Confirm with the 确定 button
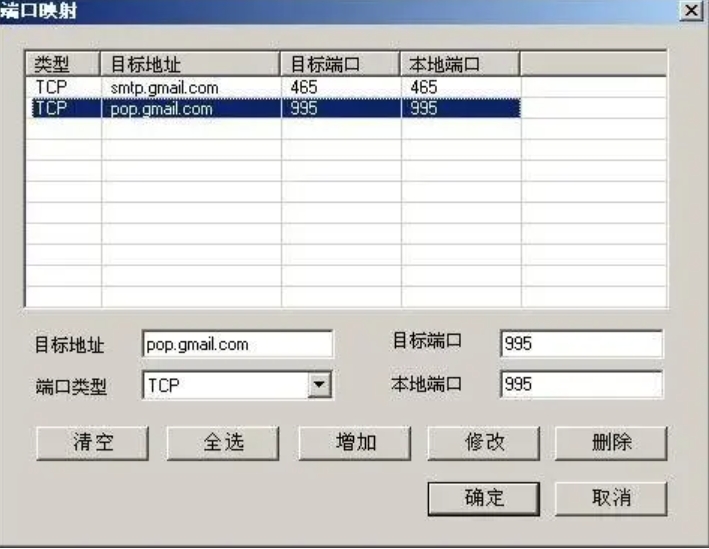The width and height of the screenshot is (709, 549). pyautogui.click(x=484, y=498)
